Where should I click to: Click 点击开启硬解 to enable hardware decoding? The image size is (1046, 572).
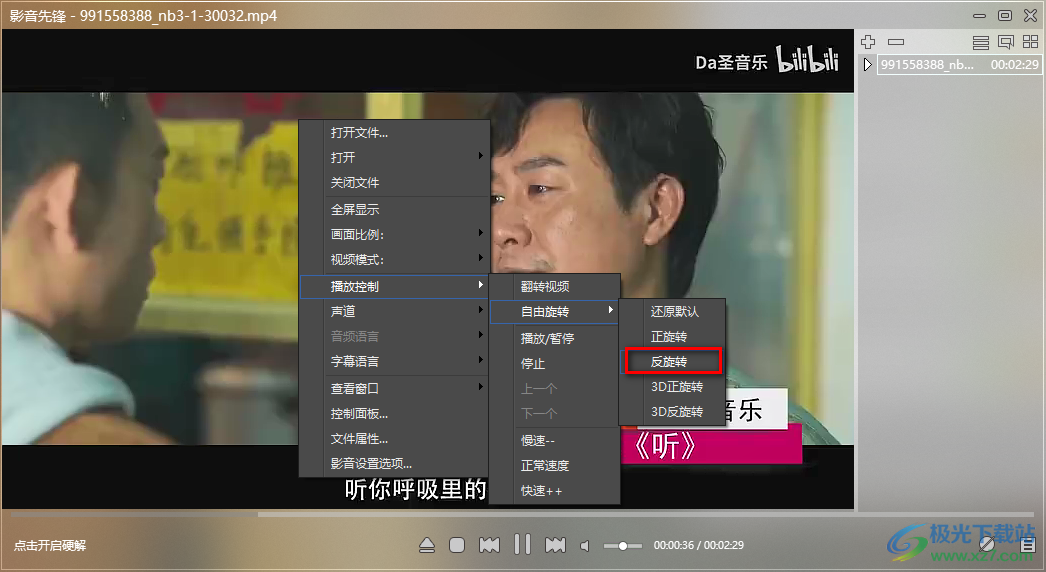pyautogui.click(x=50, y=545)
